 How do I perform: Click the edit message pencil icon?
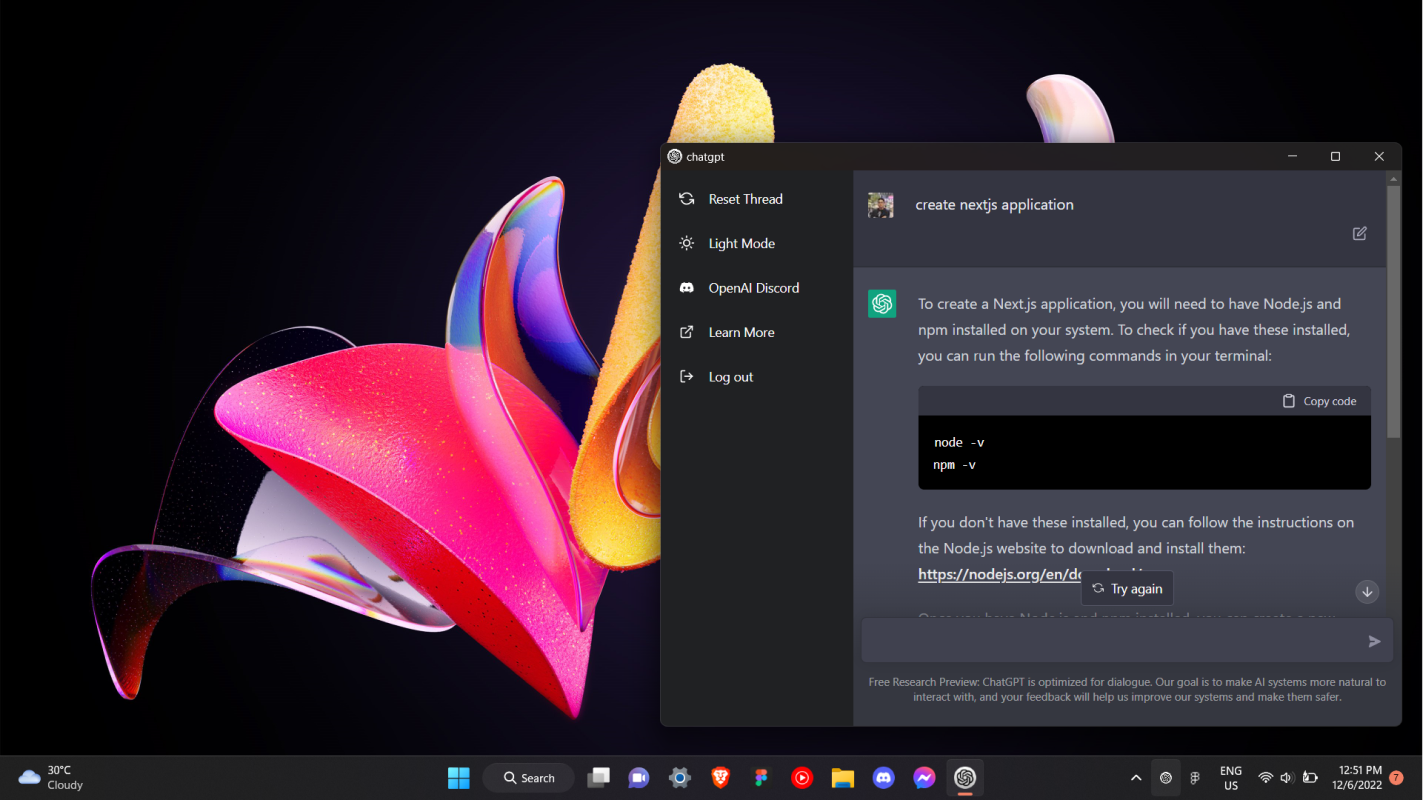1359,233
